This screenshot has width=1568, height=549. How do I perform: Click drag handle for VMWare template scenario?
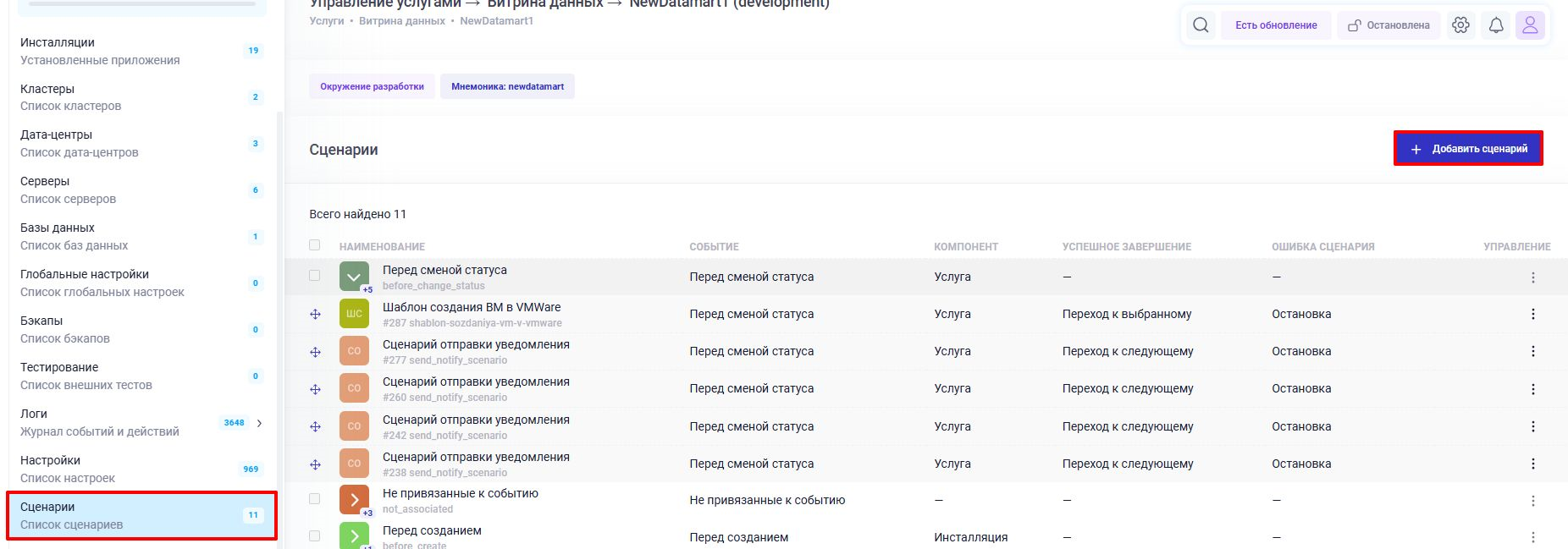tap(315, 314)
